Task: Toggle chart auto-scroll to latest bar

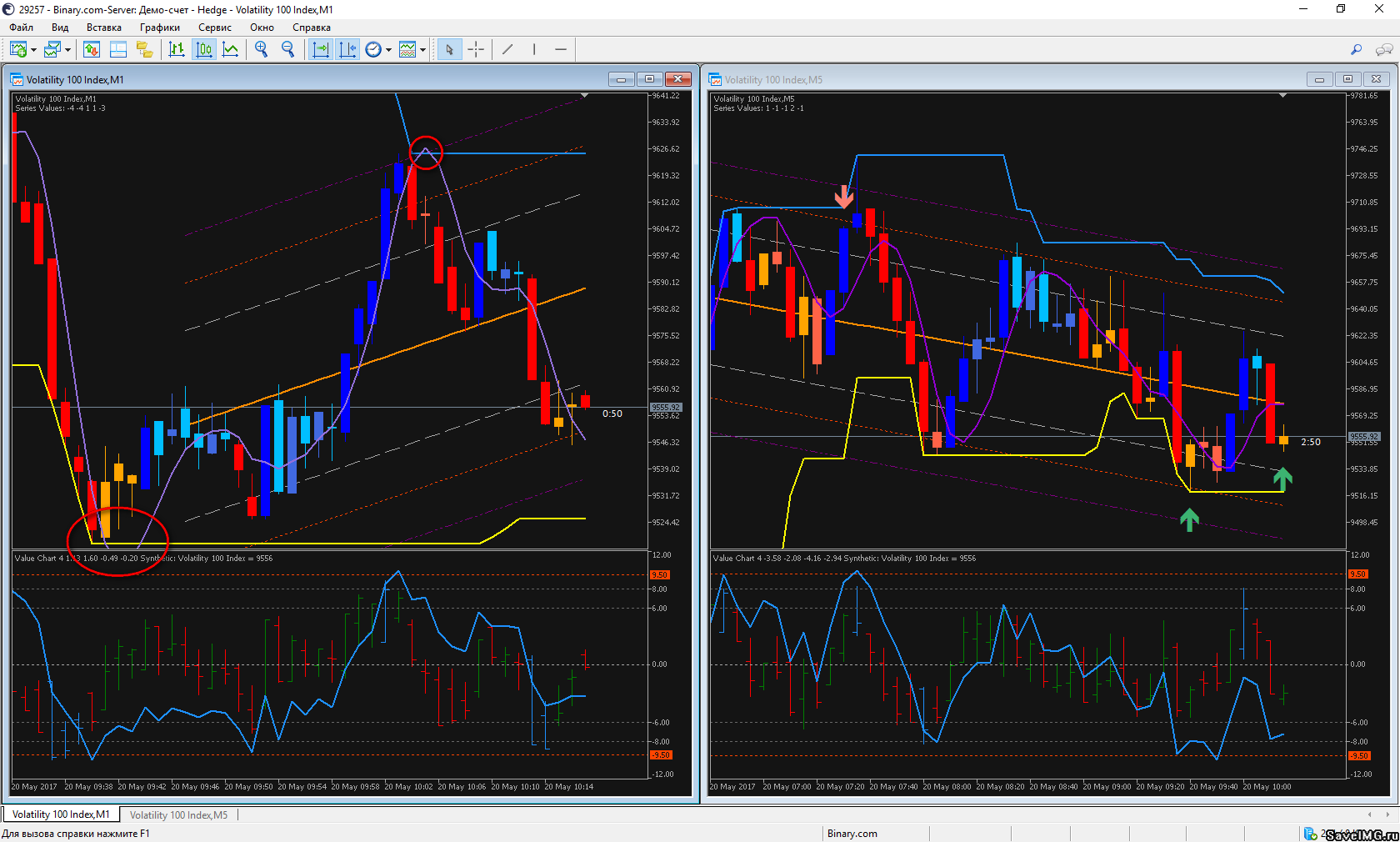Action: [x=321, y=50]
